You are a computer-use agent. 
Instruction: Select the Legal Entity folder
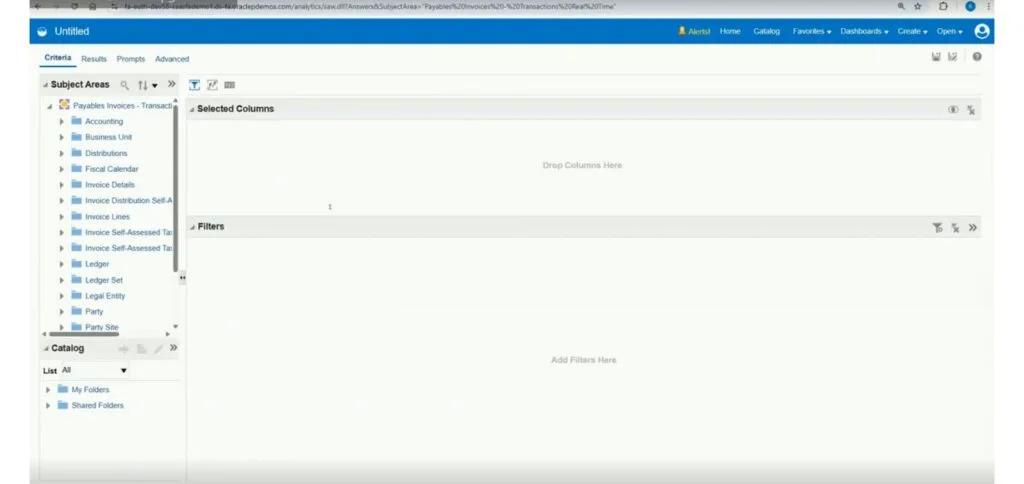(104, 296)
